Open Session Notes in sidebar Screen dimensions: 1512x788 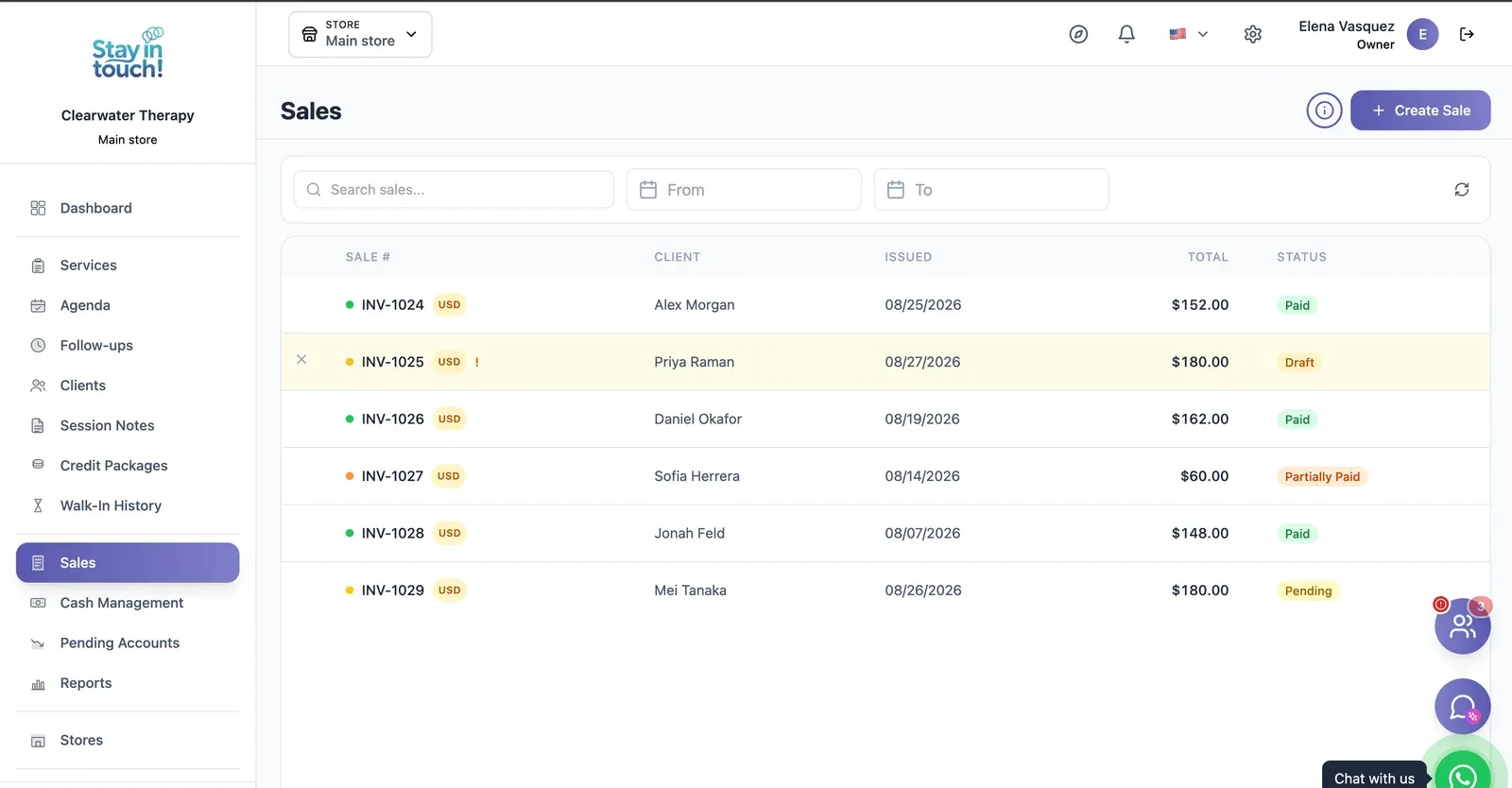(x=128, y=425)
